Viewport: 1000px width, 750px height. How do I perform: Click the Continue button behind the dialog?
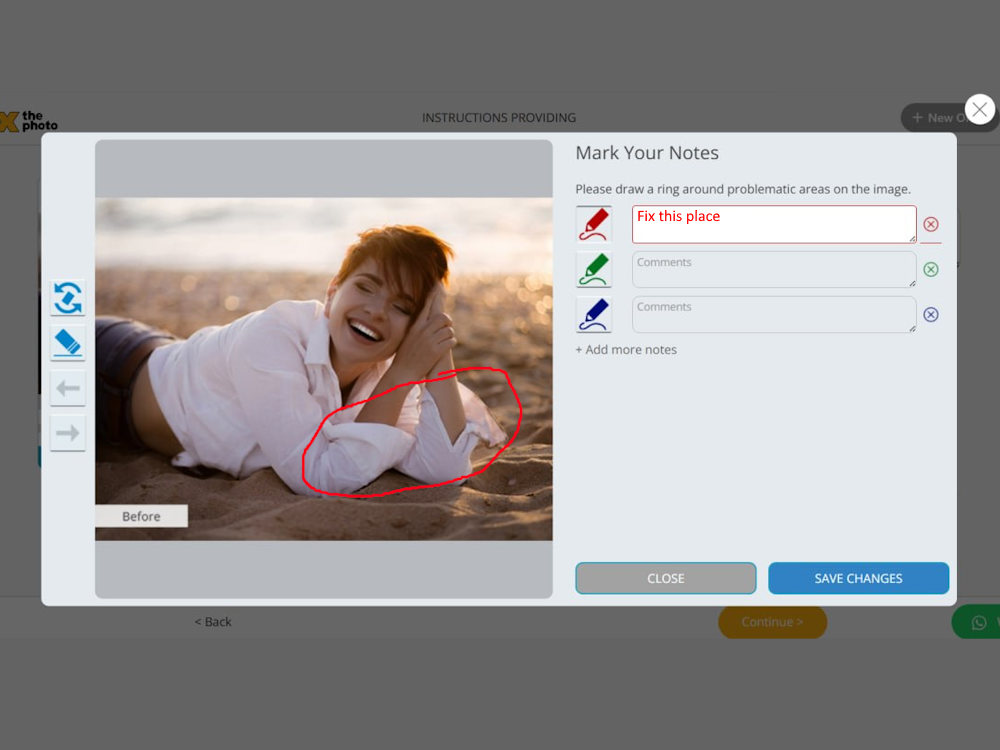point(772,622)
